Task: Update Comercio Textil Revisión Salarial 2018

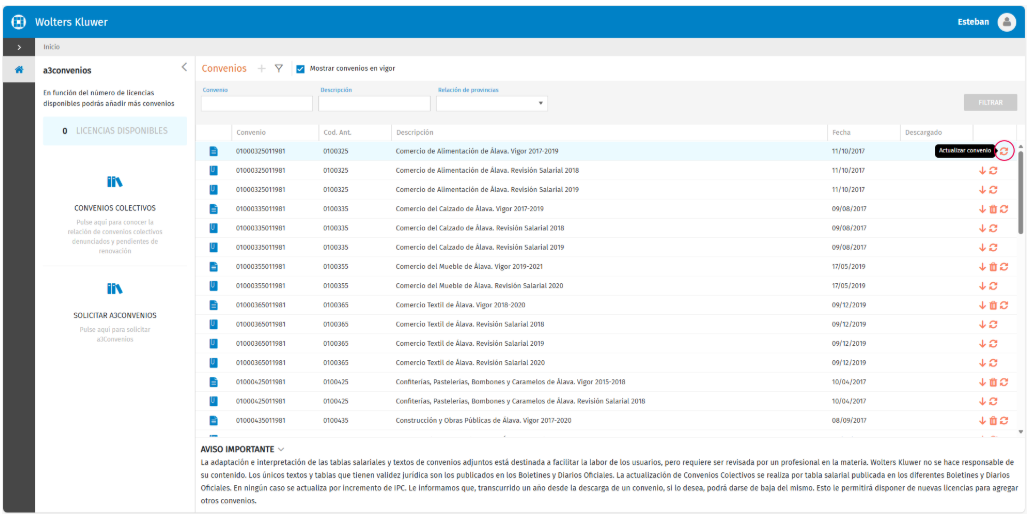Action: 993,324
